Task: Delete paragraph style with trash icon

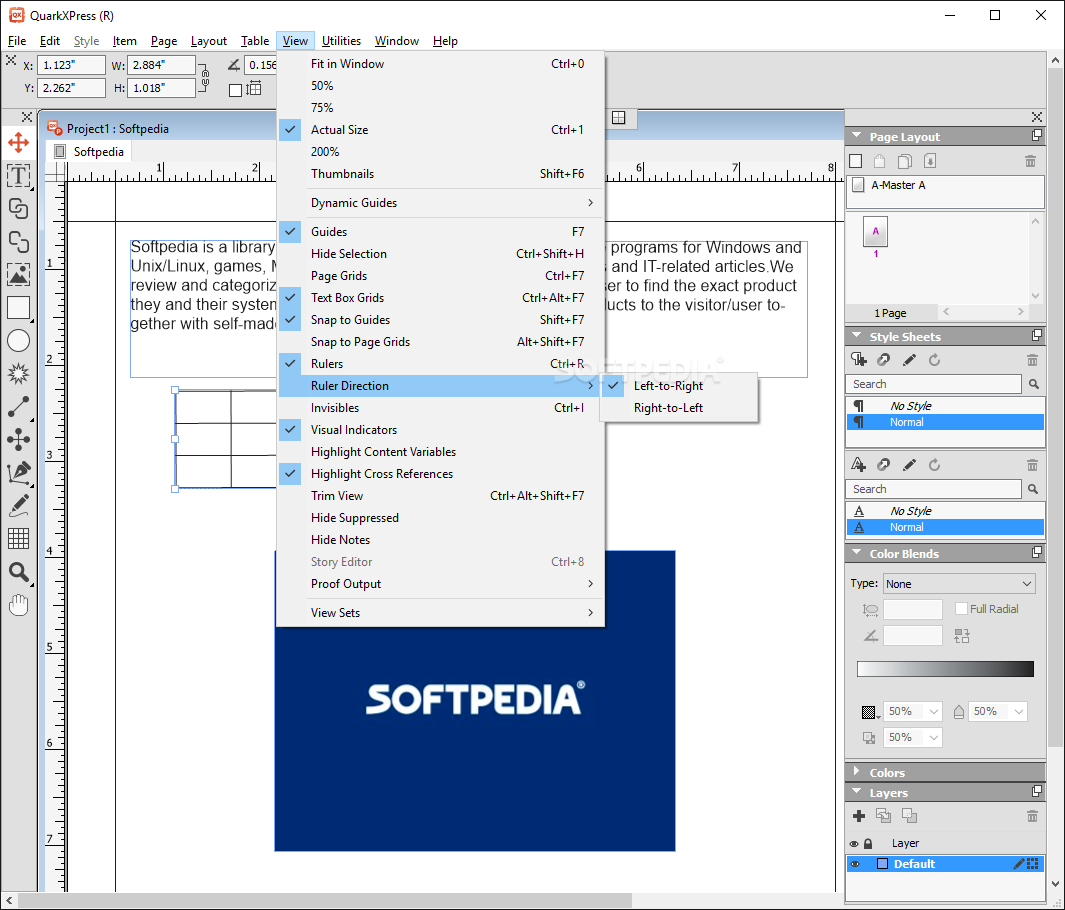Action: click(1032, 360)
